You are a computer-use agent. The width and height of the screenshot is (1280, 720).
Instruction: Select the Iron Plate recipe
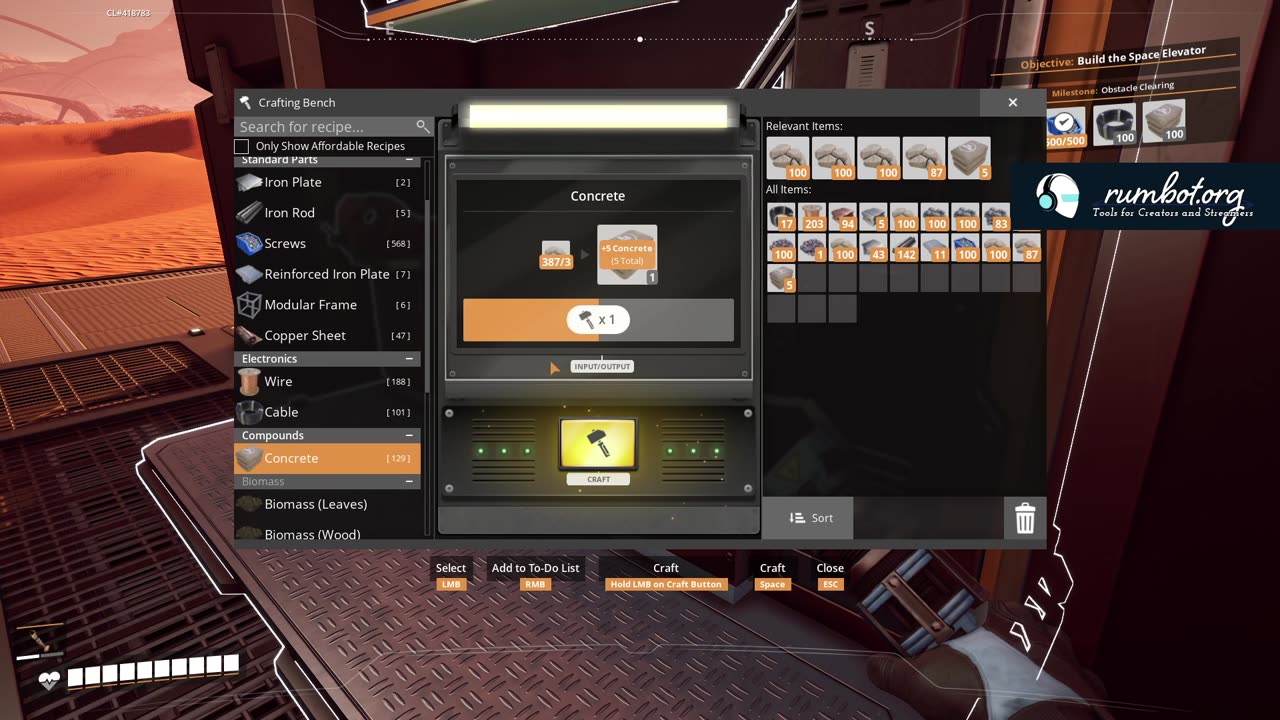327,182
